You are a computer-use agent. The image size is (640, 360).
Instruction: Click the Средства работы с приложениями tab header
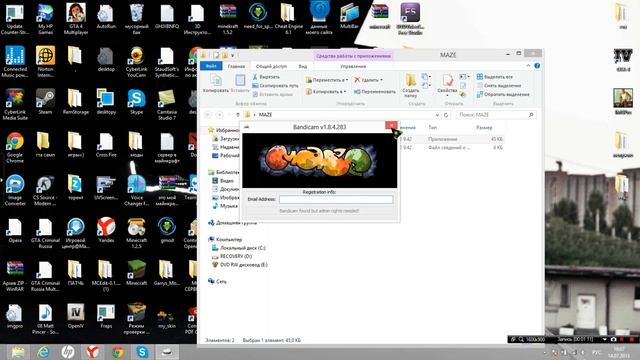[x=353, y=56]
